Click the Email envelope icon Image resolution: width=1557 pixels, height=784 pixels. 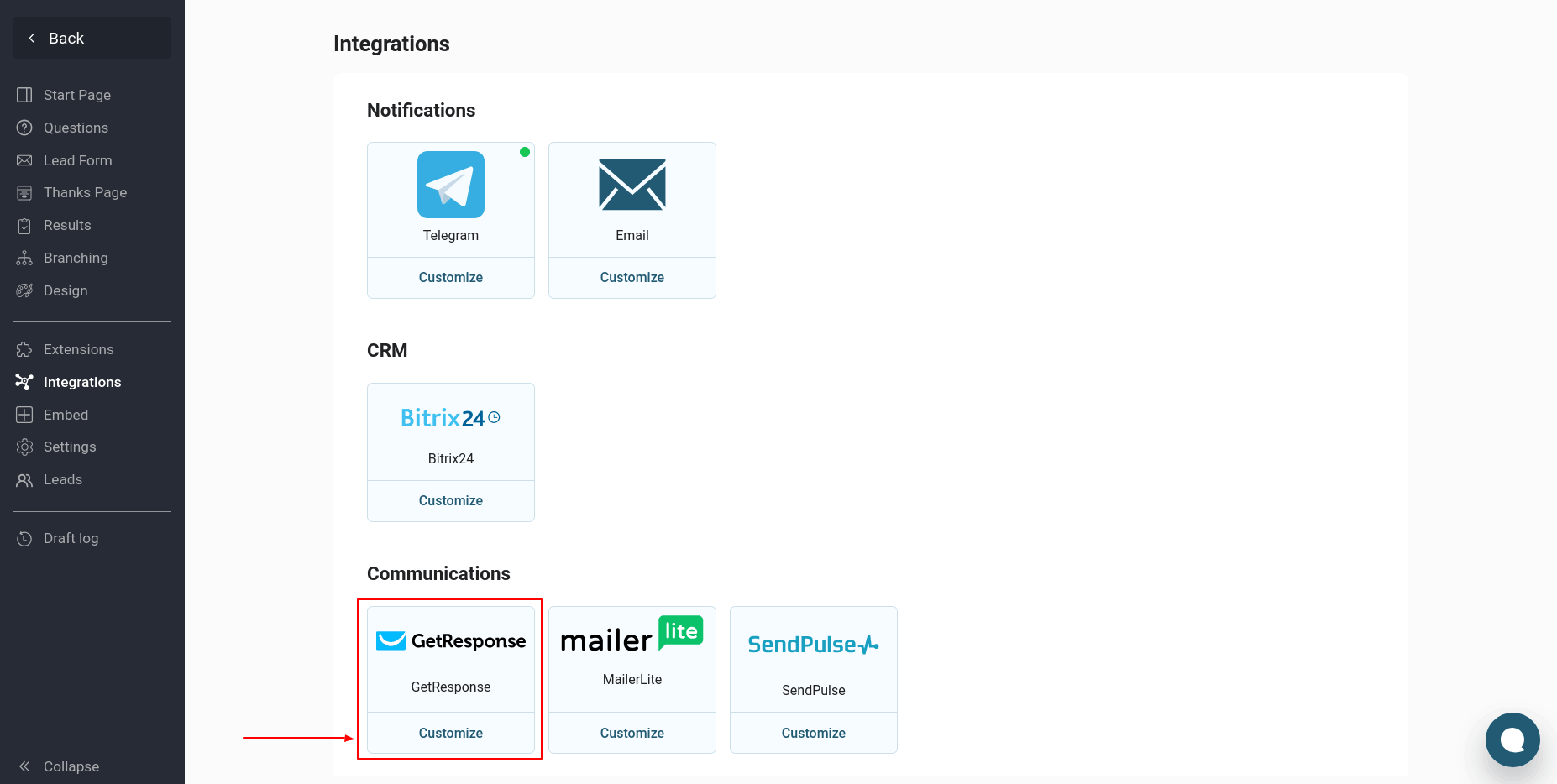(632, 185)
